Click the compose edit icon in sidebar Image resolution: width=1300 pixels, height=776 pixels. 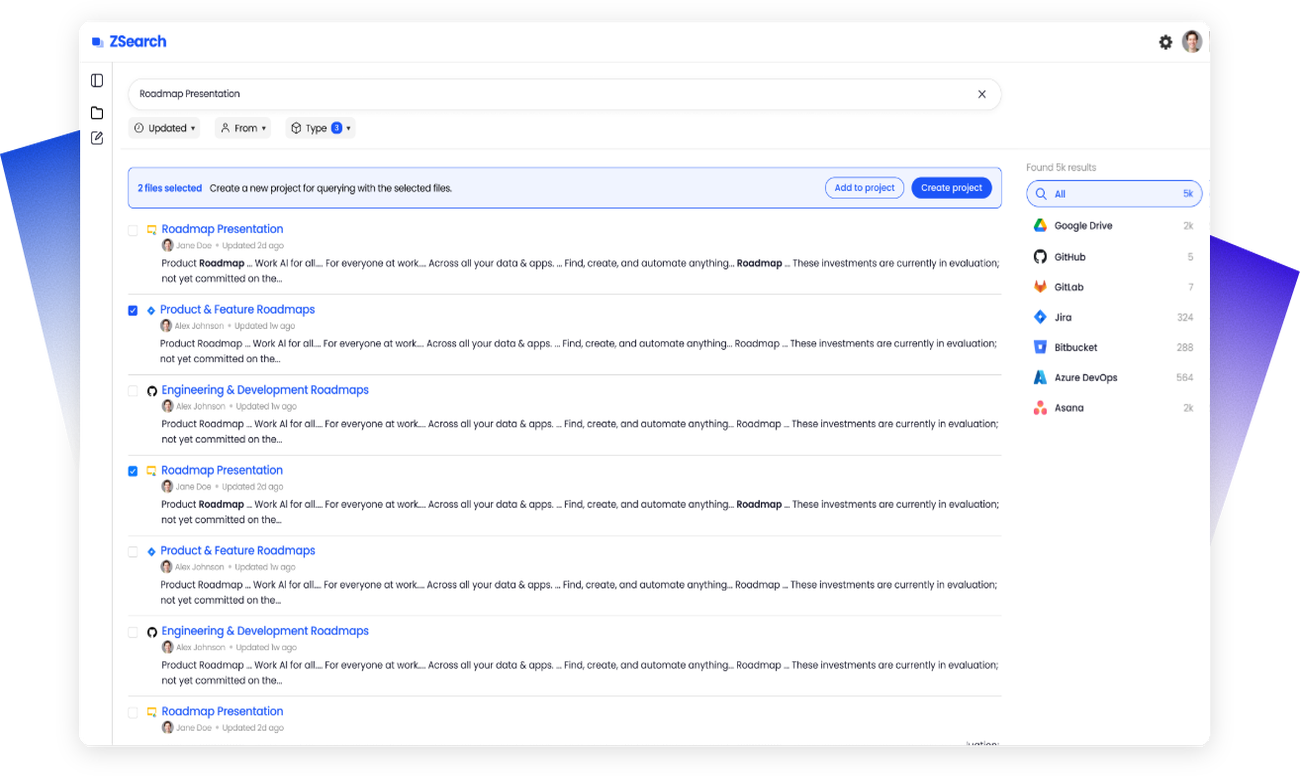tap(97, 138)
